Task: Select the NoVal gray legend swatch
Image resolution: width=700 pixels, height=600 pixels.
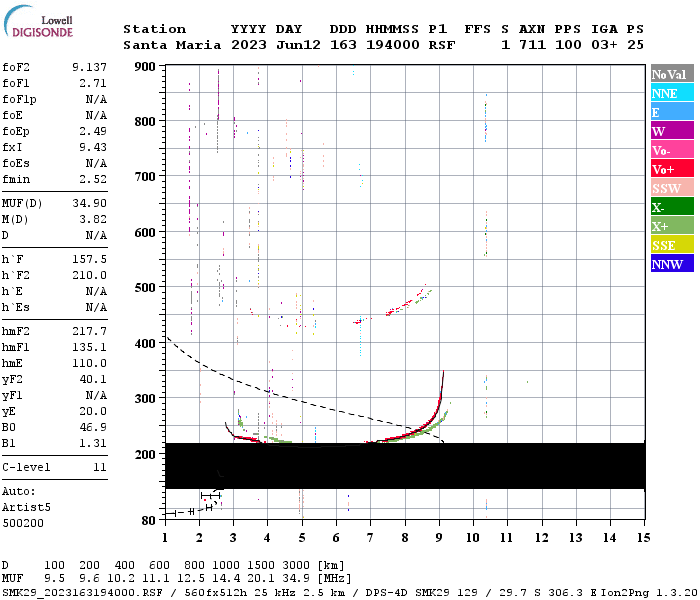Action: (x=672, y=74)
